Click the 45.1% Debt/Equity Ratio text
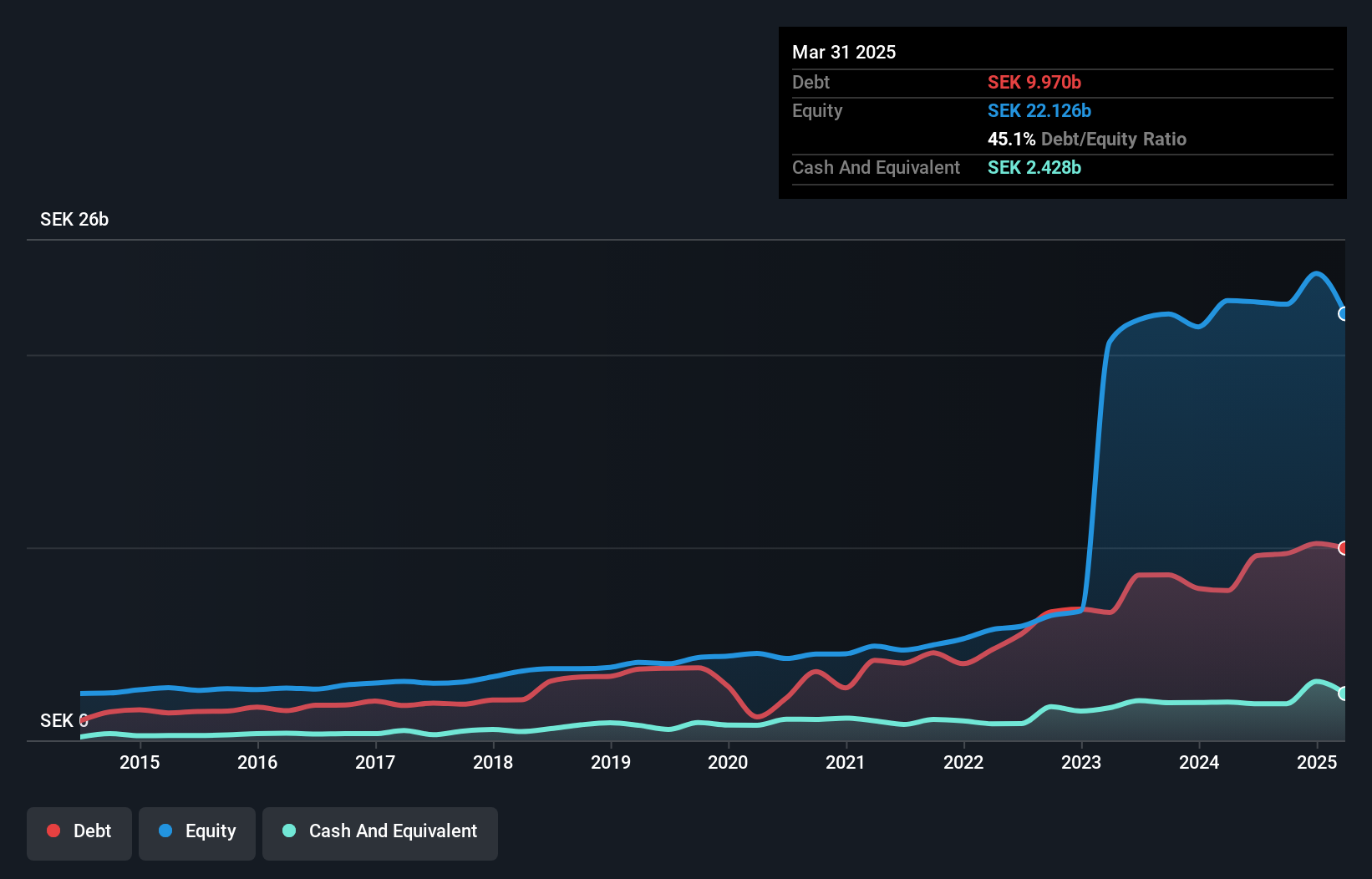Image resolution: width=1372 pixels, height=879 pixels. coord(1087,139)
